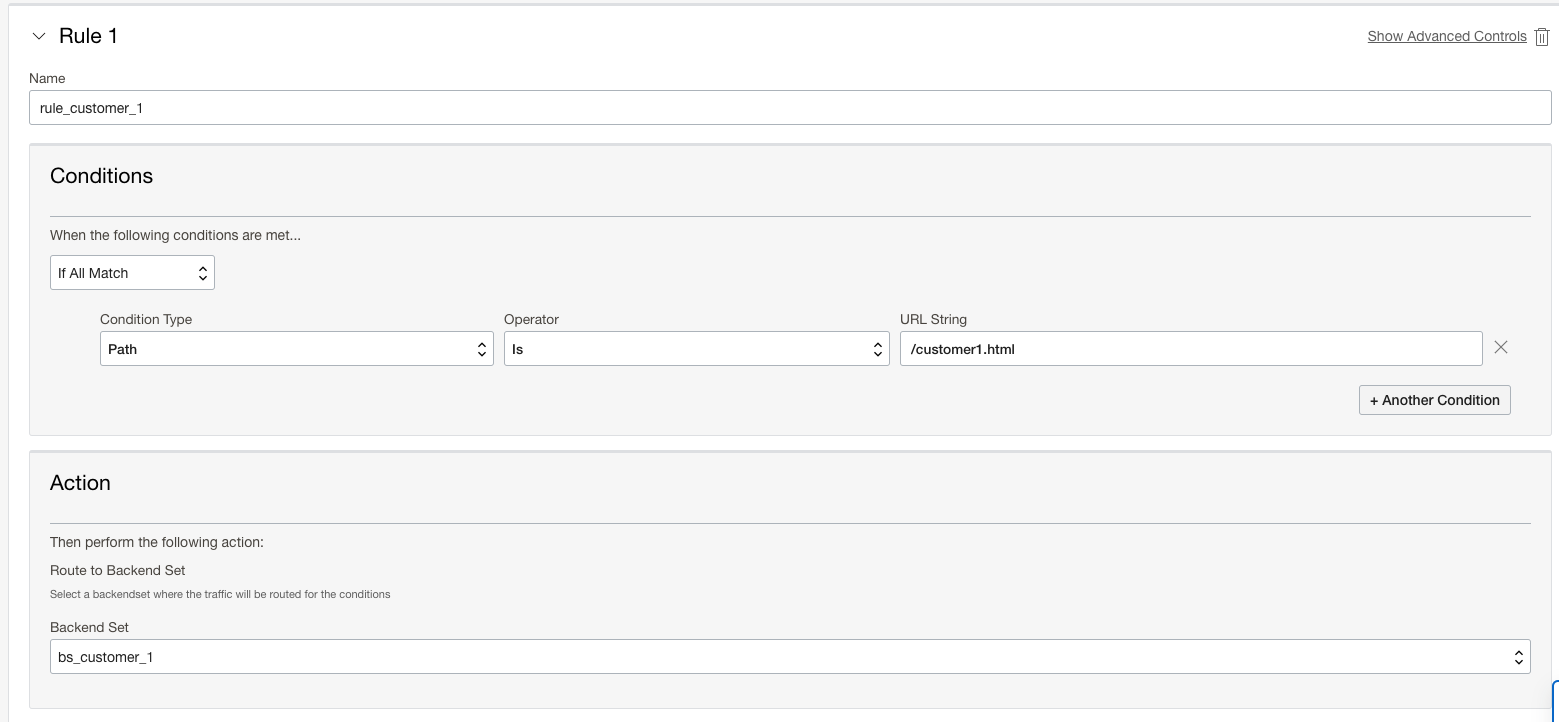The width and height of the screenshot is (1559, 722).
Task: Click the arrows on the If All Match selector
Action: coord(202,272)
